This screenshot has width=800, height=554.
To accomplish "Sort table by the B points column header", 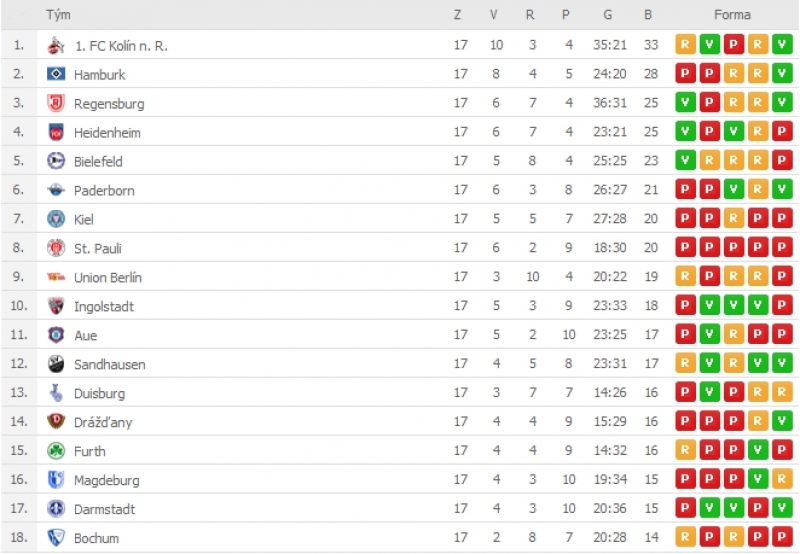I will (648, 15).
